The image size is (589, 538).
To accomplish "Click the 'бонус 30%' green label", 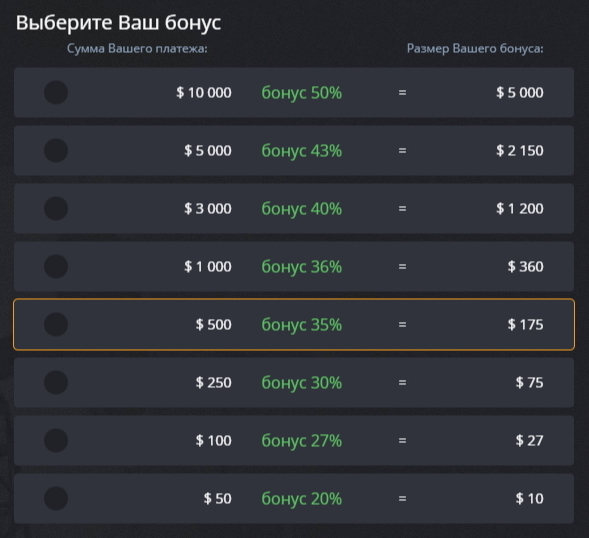I will [x=302, y=383].
